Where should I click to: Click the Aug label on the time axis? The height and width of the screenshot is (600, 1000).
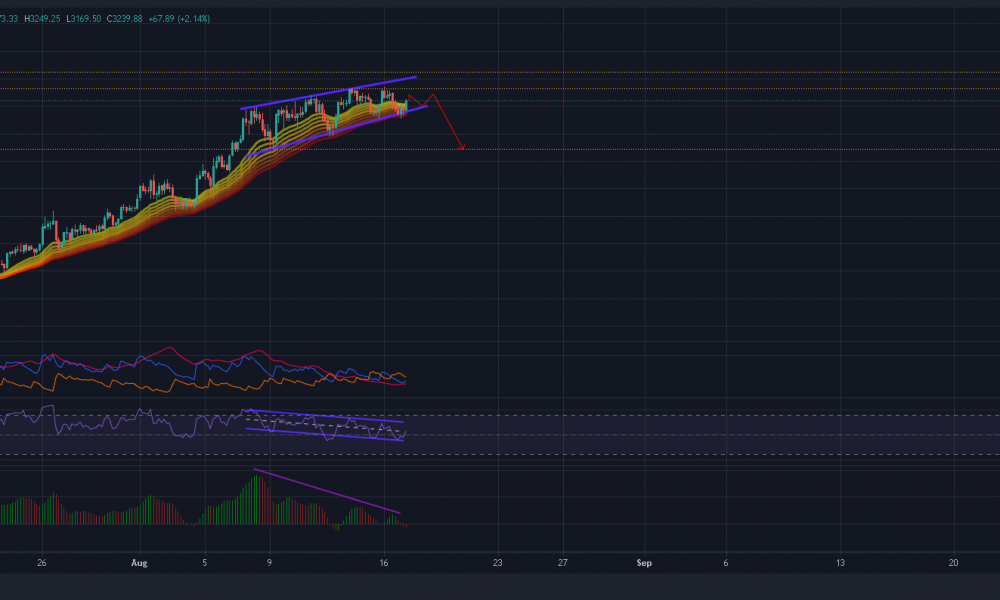[x=139, y=562]
